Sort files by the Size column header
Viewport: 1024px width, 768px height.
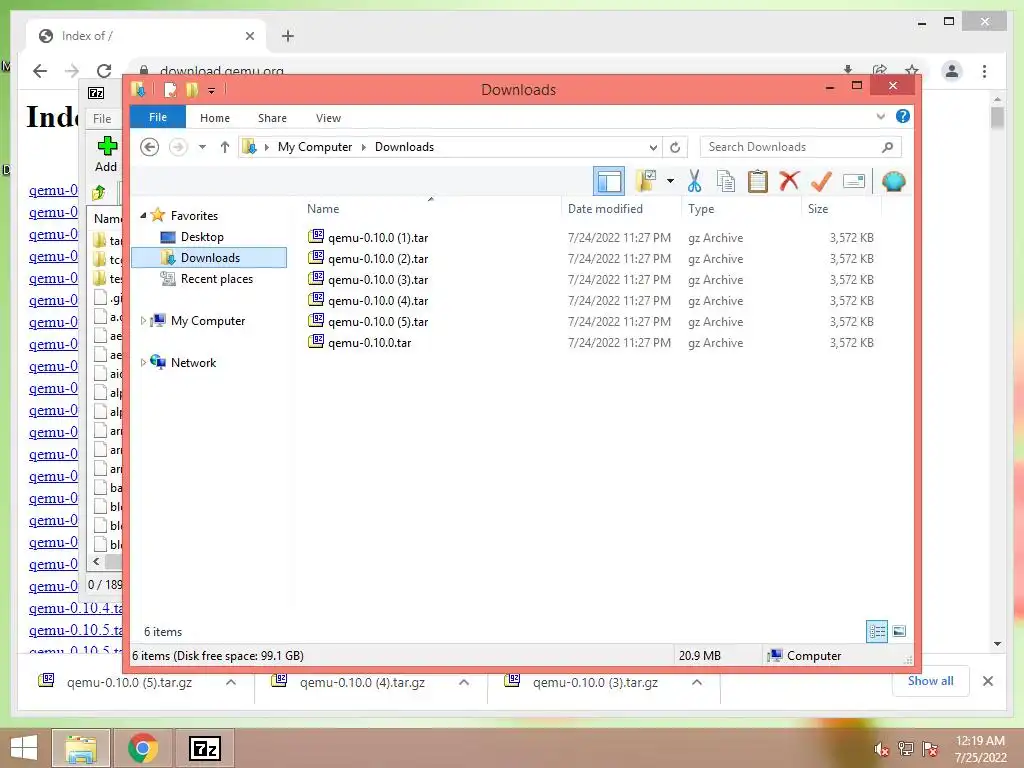point(818,208)
